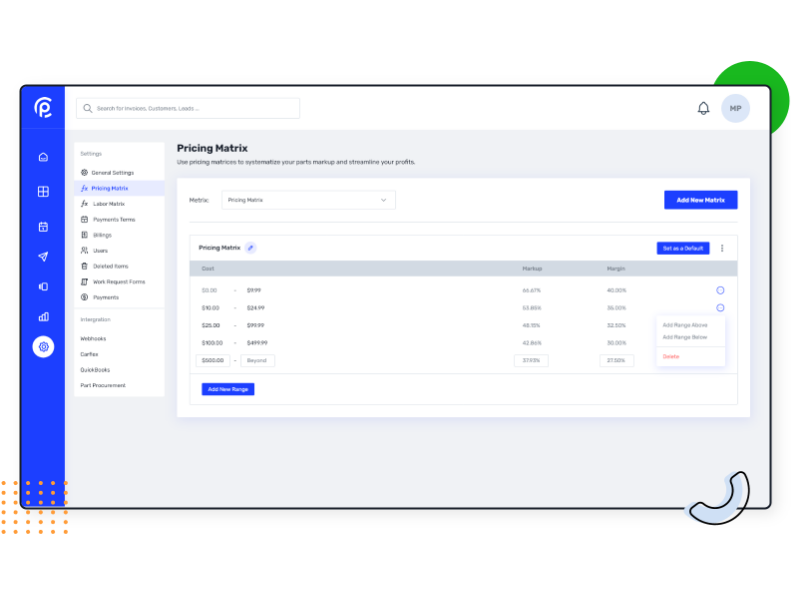The image size is (800, 600).
Task: Open the reports chart icon in sidebar
Action: pyautogui.click(x=42, y=317)
